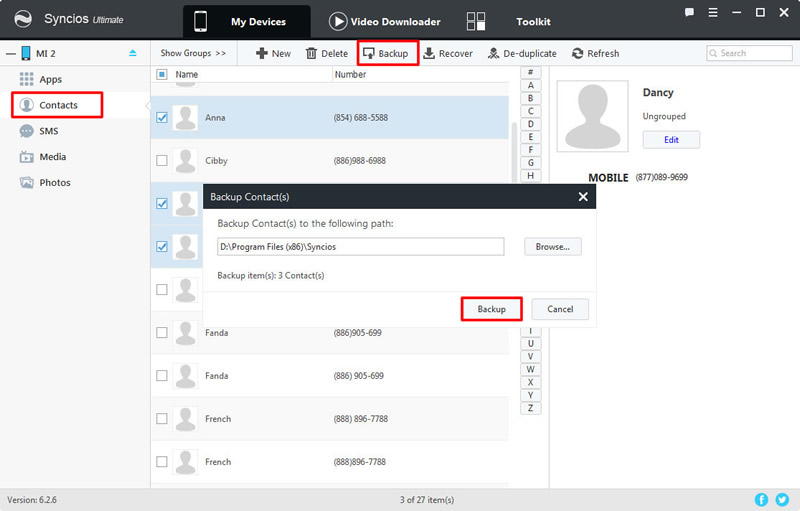Image resolution: width=800 pixels, height=511 pixels.
Task: Cancel the backup dialog
Action: tap(560, 309)
